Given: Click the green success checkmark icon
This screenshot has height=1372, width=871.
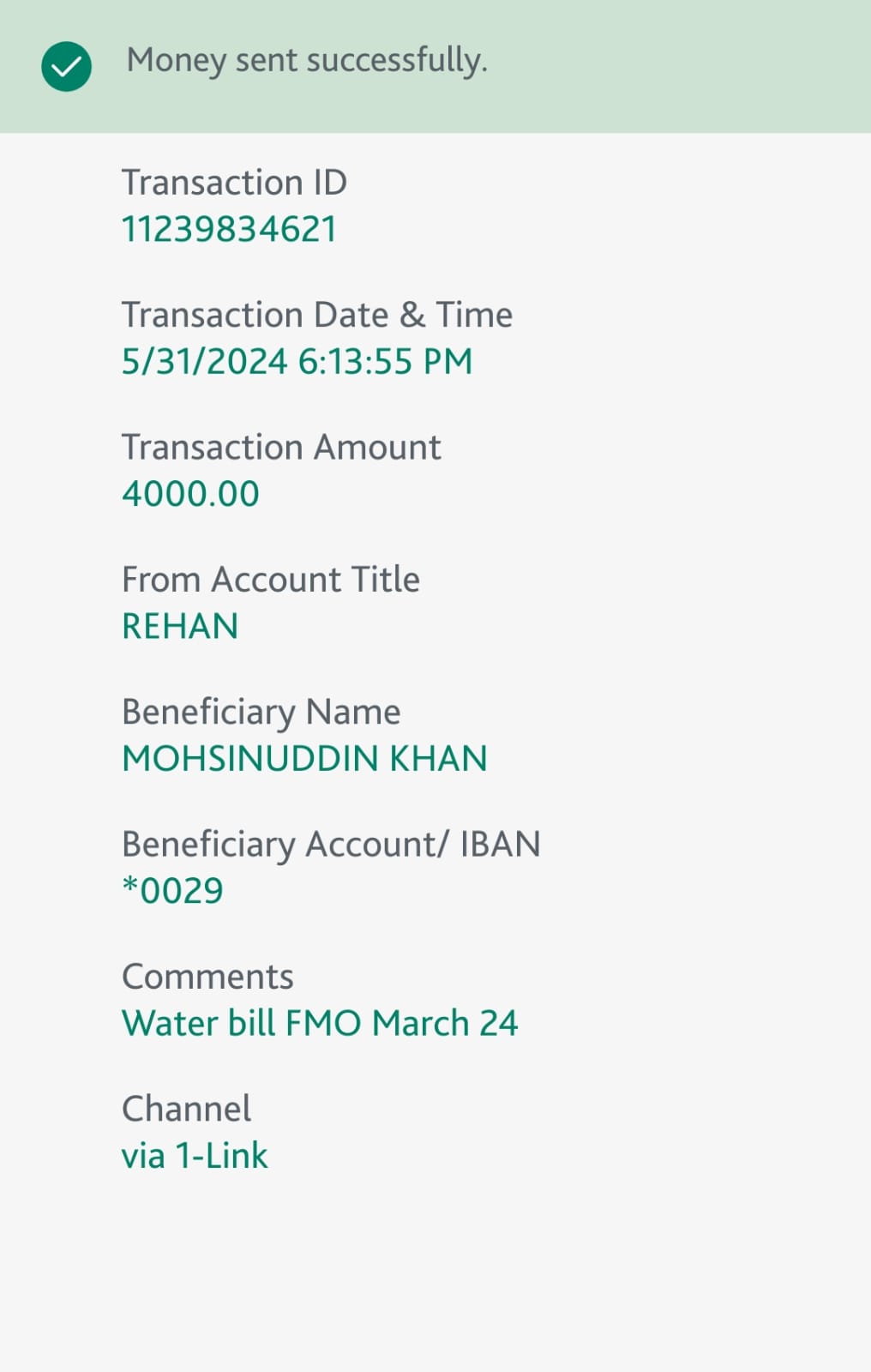Looking at the screenshot, I should pyautogui.click(x=66, y=66).
